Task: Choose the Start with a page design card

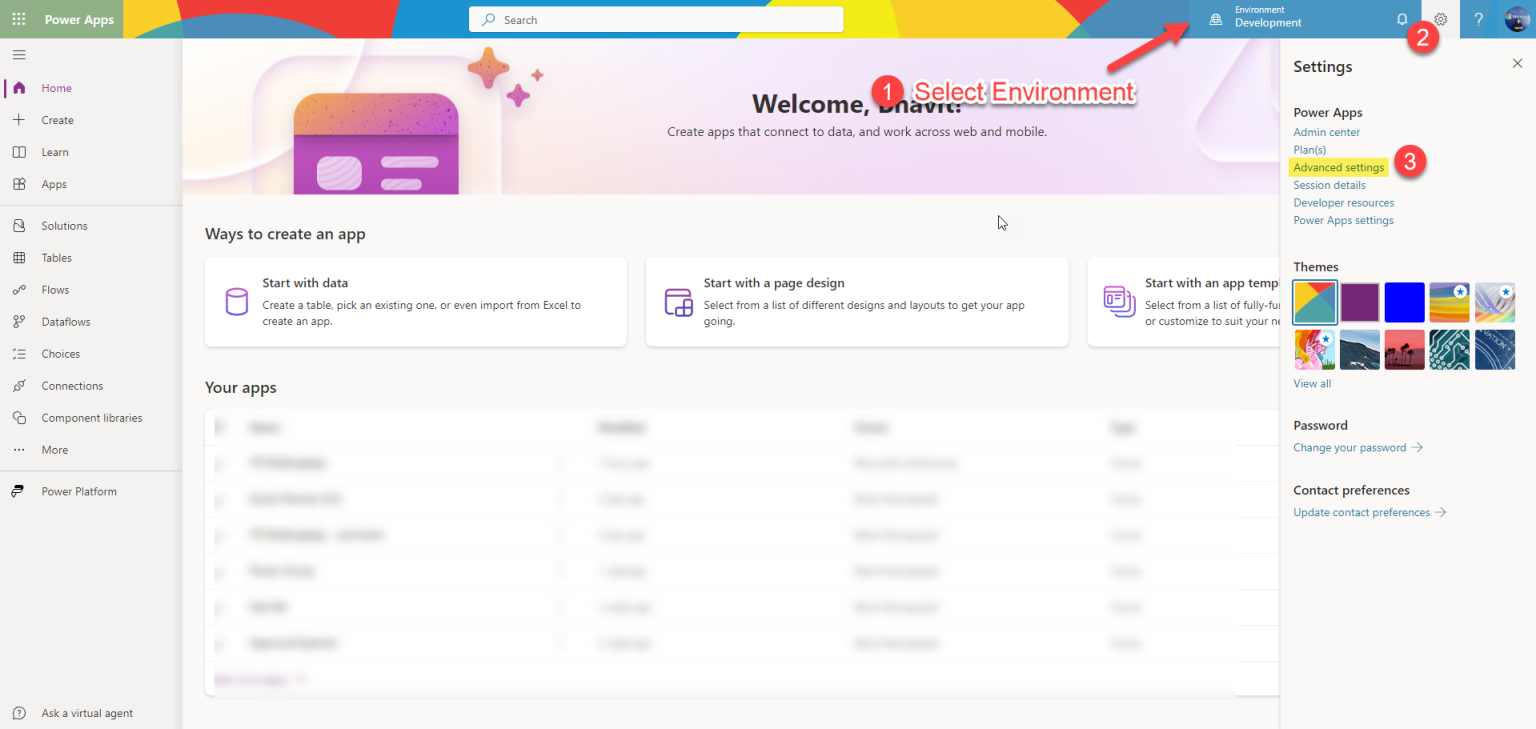Action: [x=857, y=302]
